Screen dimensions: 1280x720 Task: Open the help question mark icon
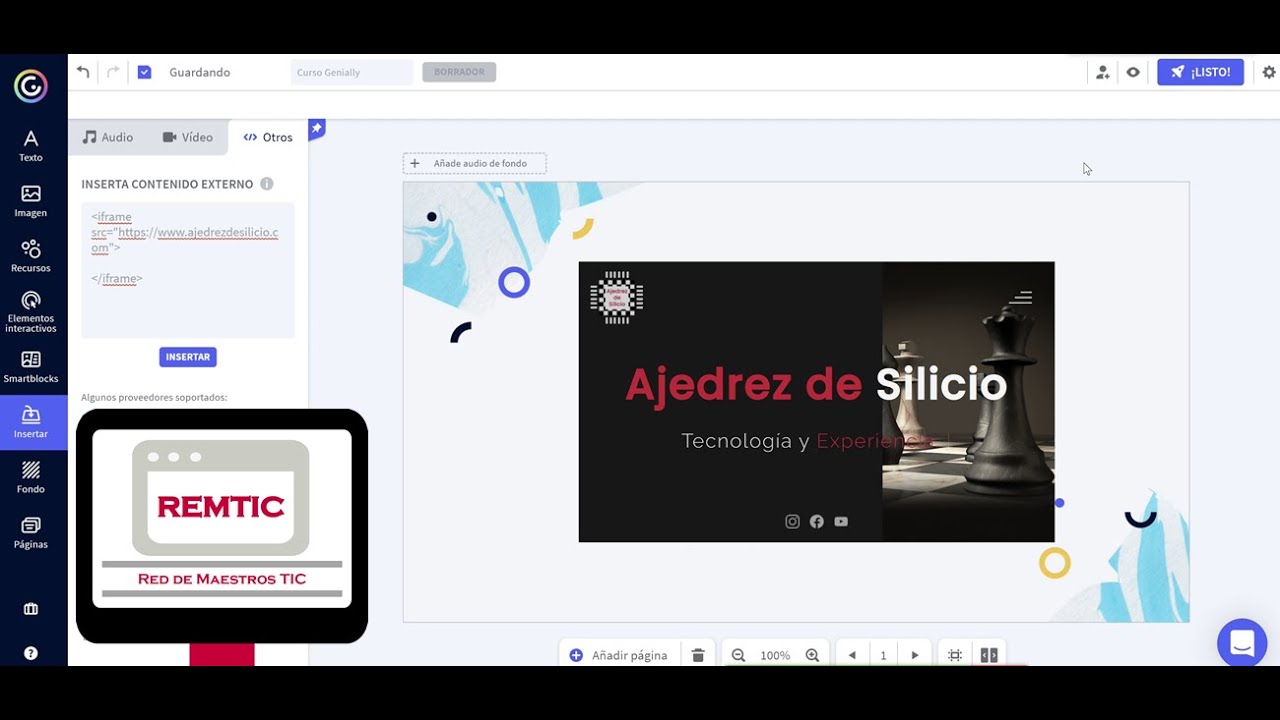pos(31,653)
